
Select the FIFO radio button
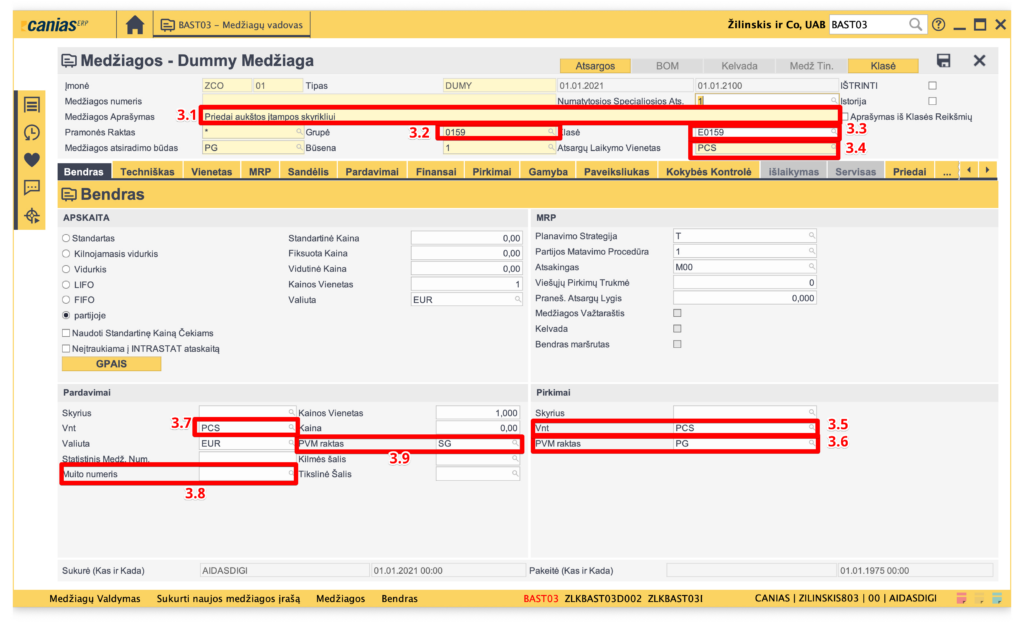[67, 299]
